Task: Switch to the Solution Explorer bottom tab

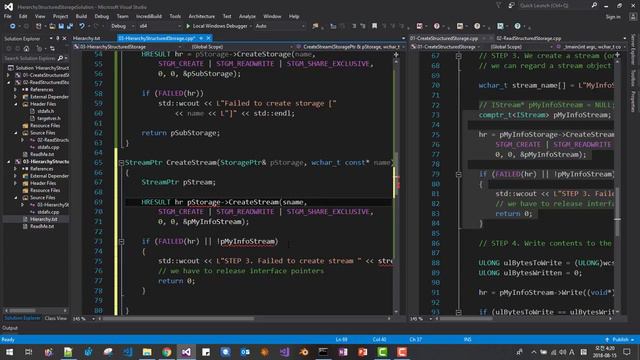Action: coord(22,318)
